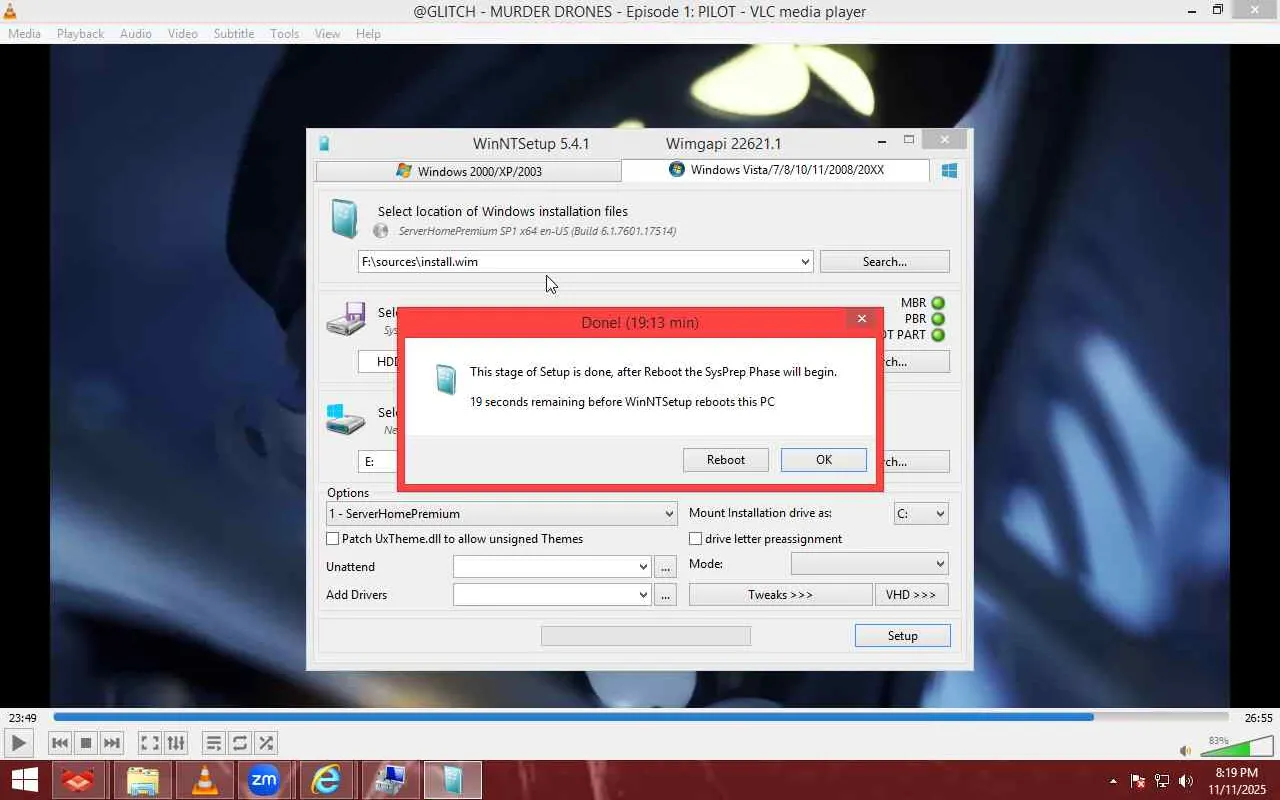1280x800 pixels.
Task: Mute VLC audio via speaker icon
Action: click(x=1185, y=750)
